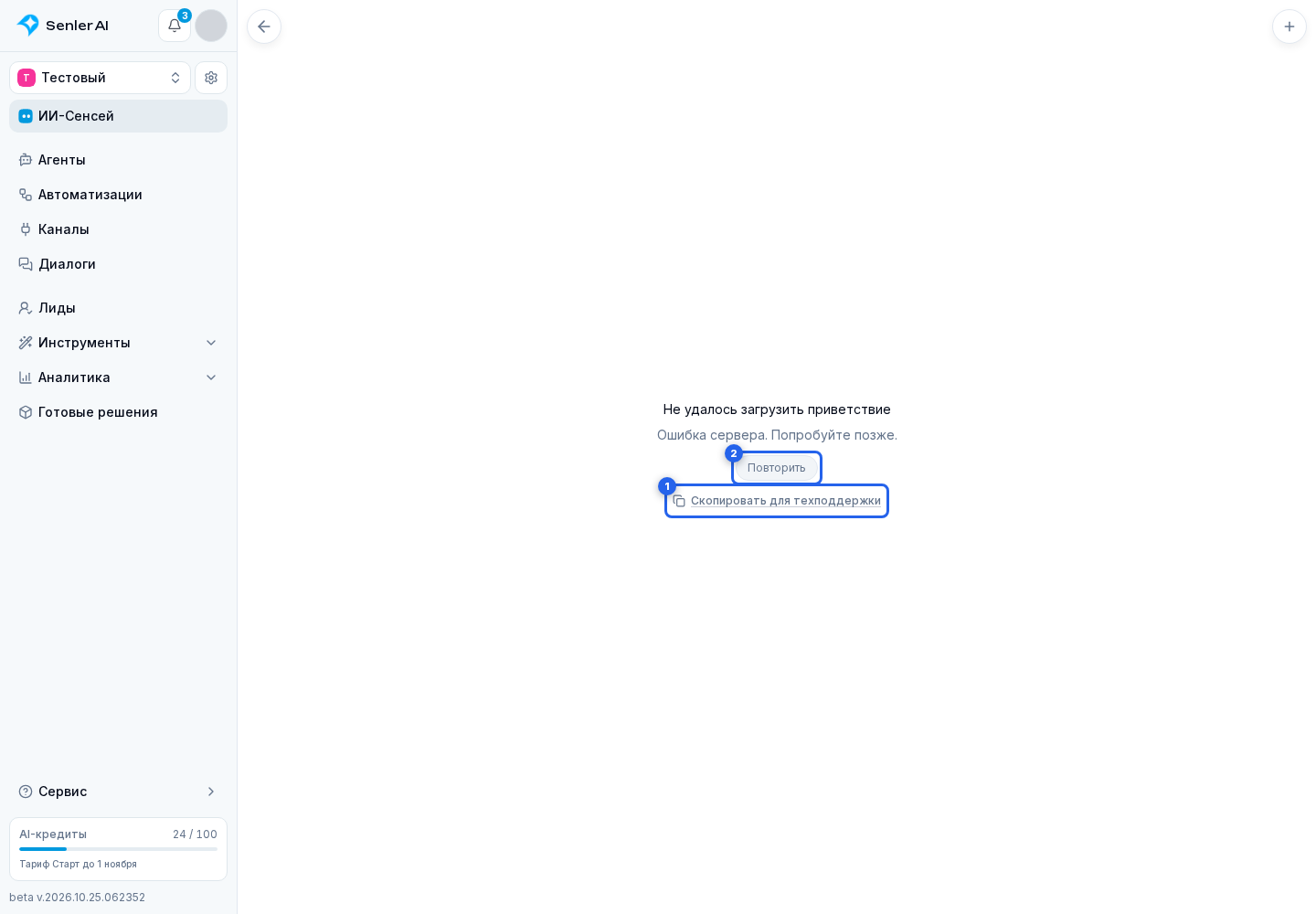Click the plug icon beside Каналы
This screenshot has width=1316, height=914.
tap(26, 229)
